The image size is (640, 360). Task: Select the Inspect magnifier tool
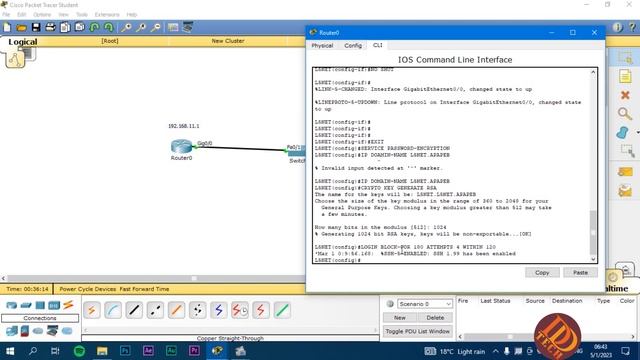624,113
